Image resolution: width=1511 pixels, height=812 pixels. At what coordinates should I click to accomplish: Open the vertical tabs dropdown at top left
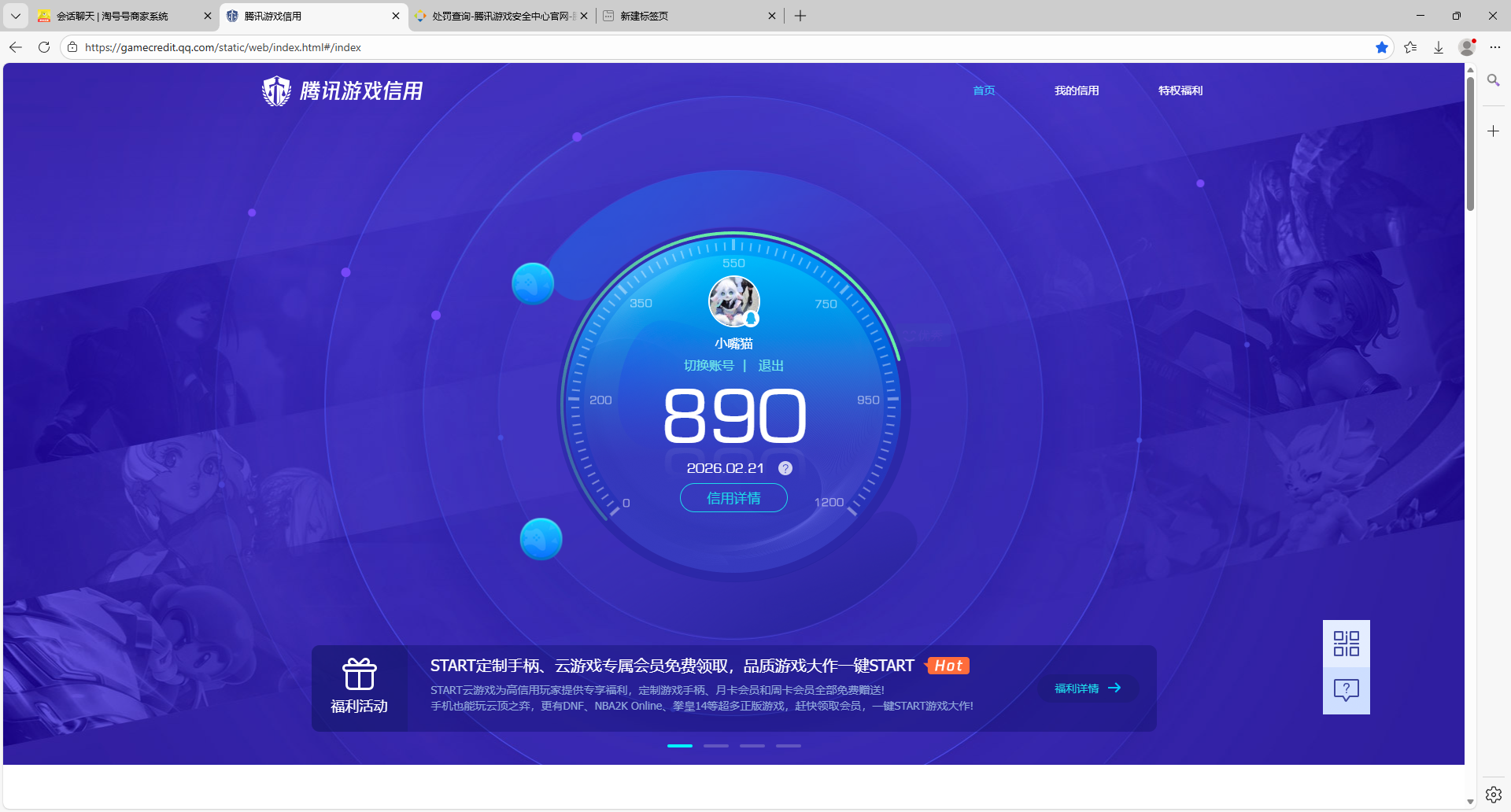coord(15,16)
